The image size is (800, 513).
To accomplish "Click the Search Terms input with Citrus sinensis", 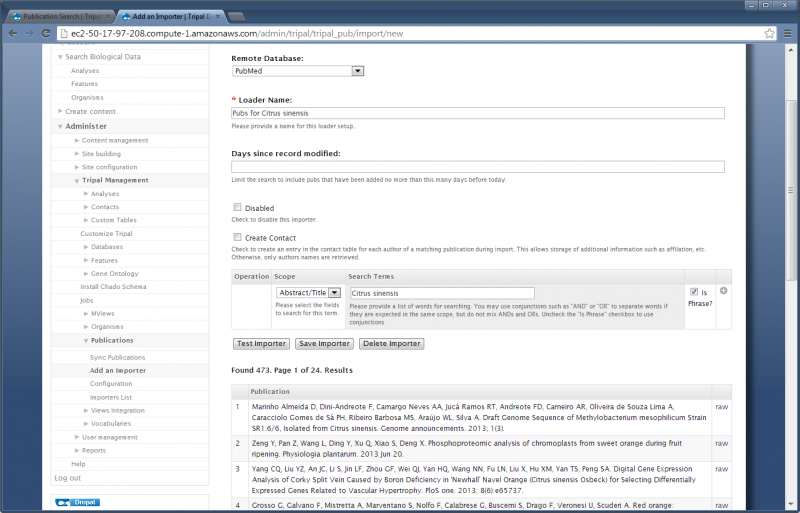I will point(442,293).
